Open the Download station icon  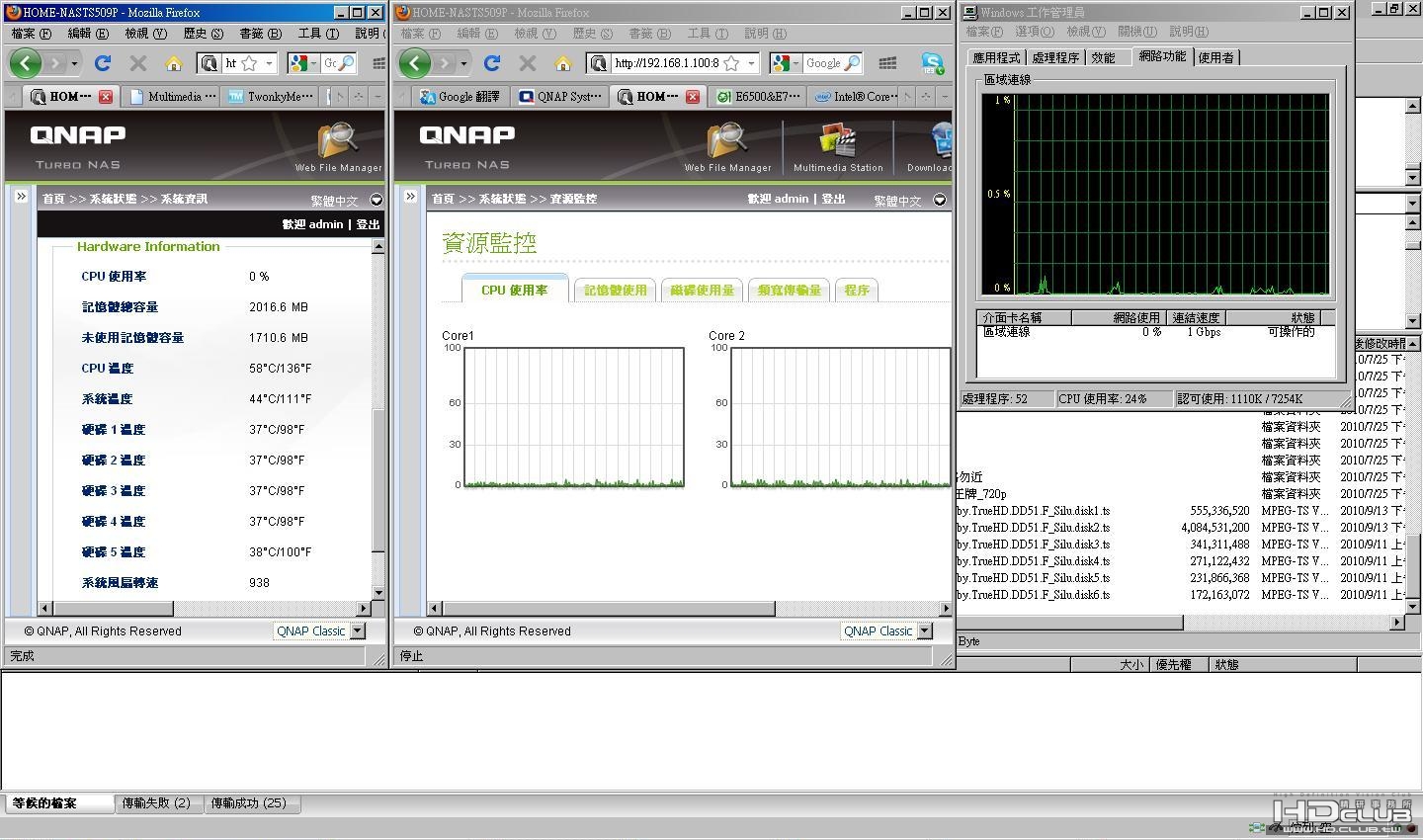931,147
